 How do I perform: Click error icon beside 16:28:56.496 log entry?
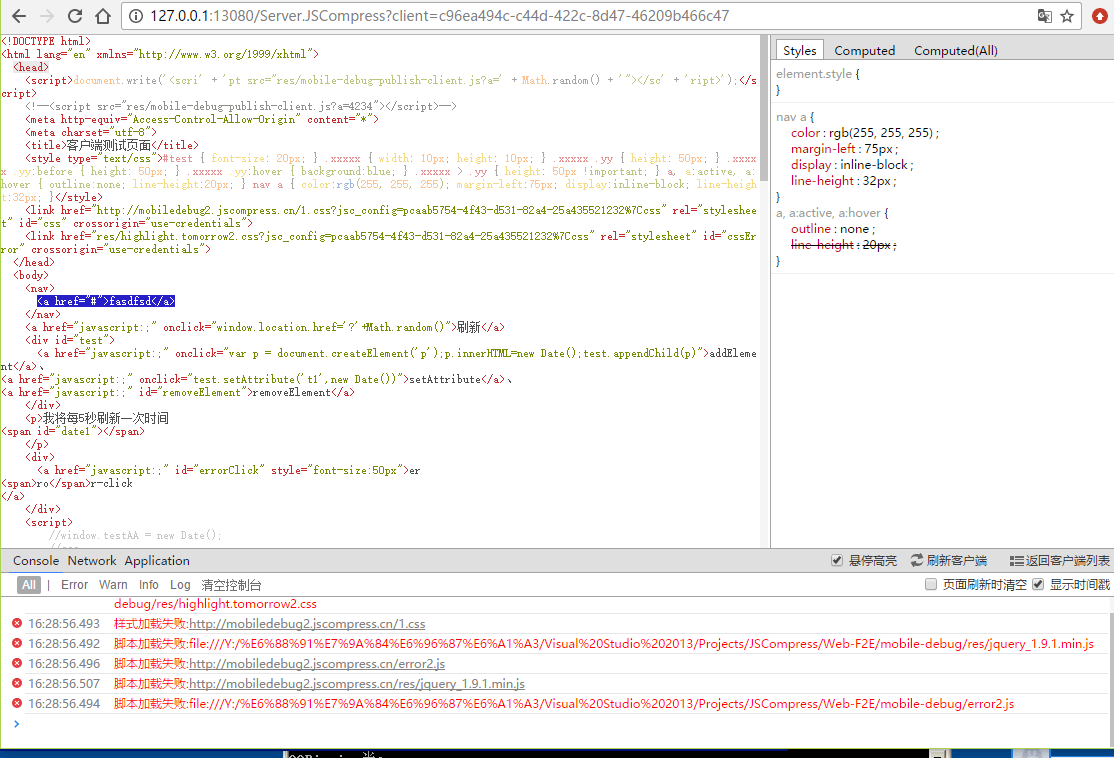[17, 663]
